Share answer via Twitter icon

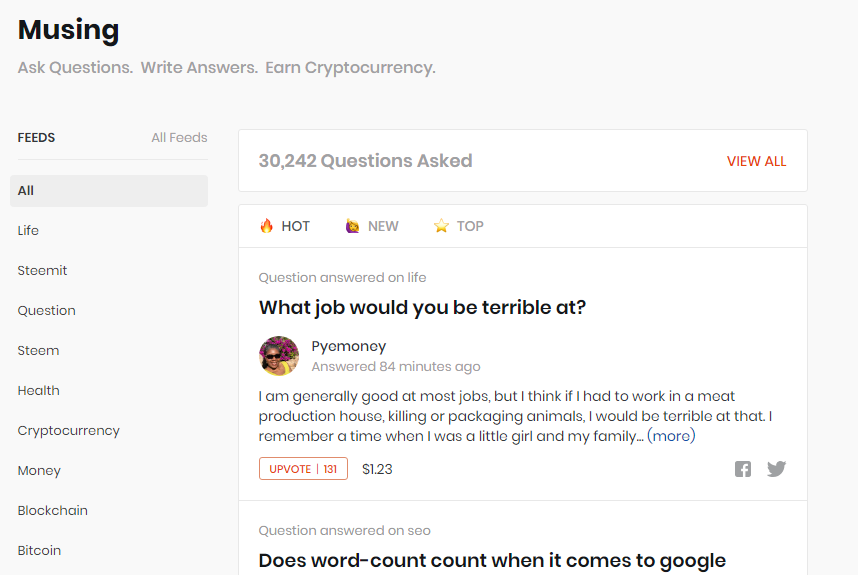[776, 469]
